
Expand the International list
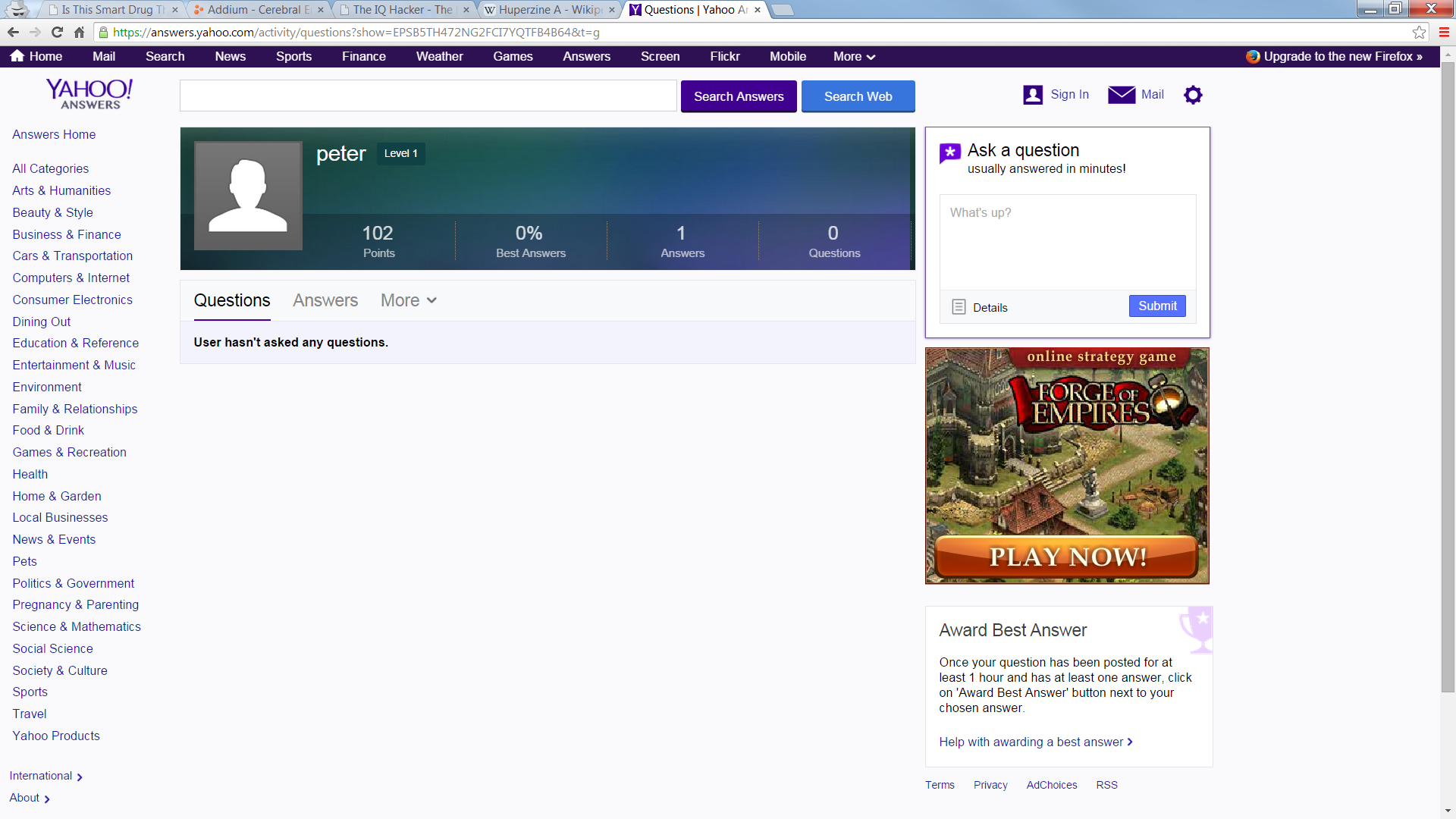(x=46, y=776)
